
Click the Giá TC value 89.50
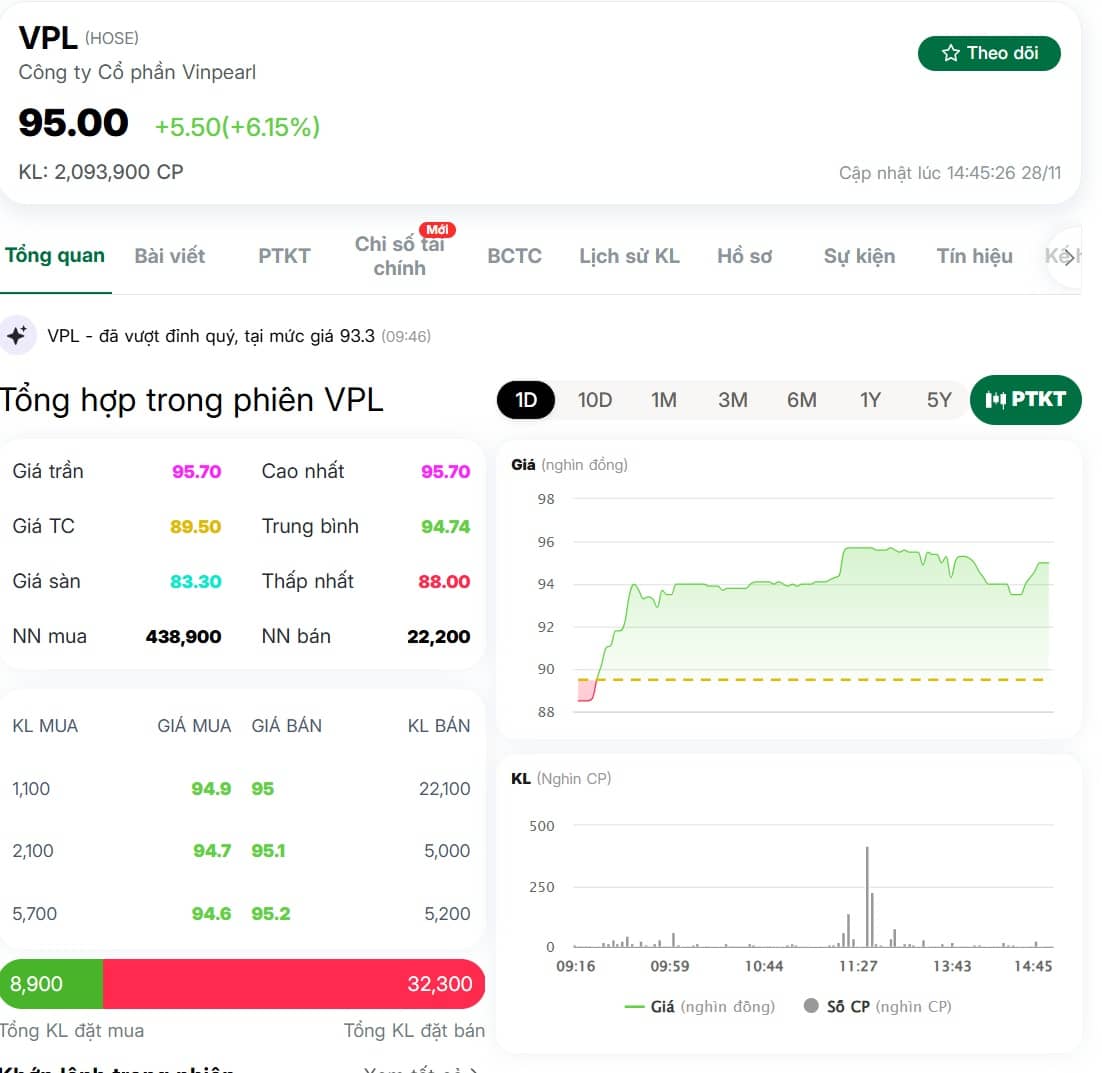tap(195, 526)
